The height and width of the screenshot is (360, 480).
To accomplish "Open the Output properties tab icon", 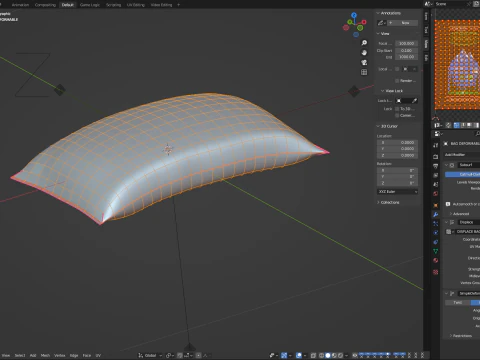I will click(436, 166).
